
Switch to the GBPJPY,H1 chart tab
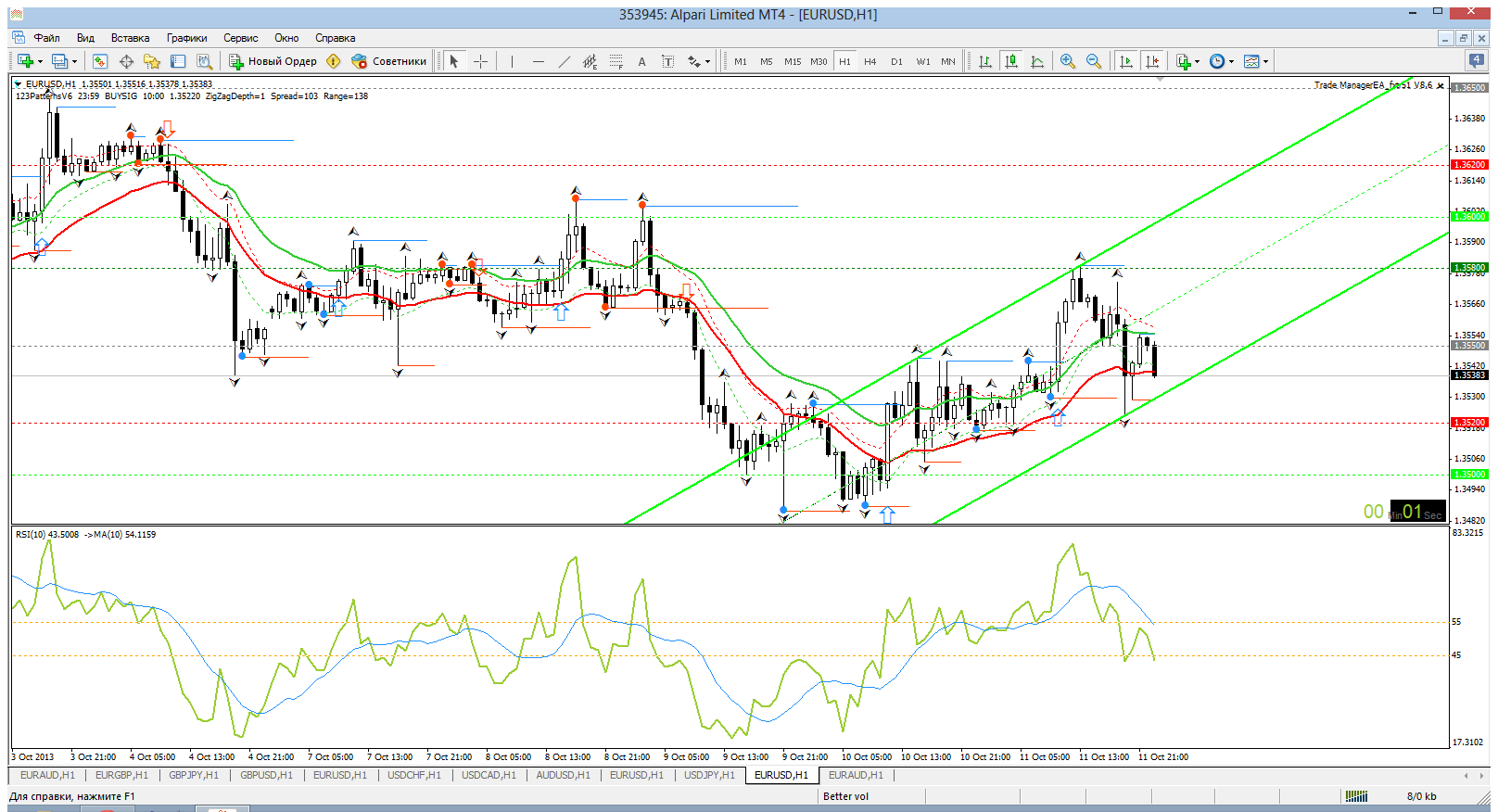click(194, 775)
